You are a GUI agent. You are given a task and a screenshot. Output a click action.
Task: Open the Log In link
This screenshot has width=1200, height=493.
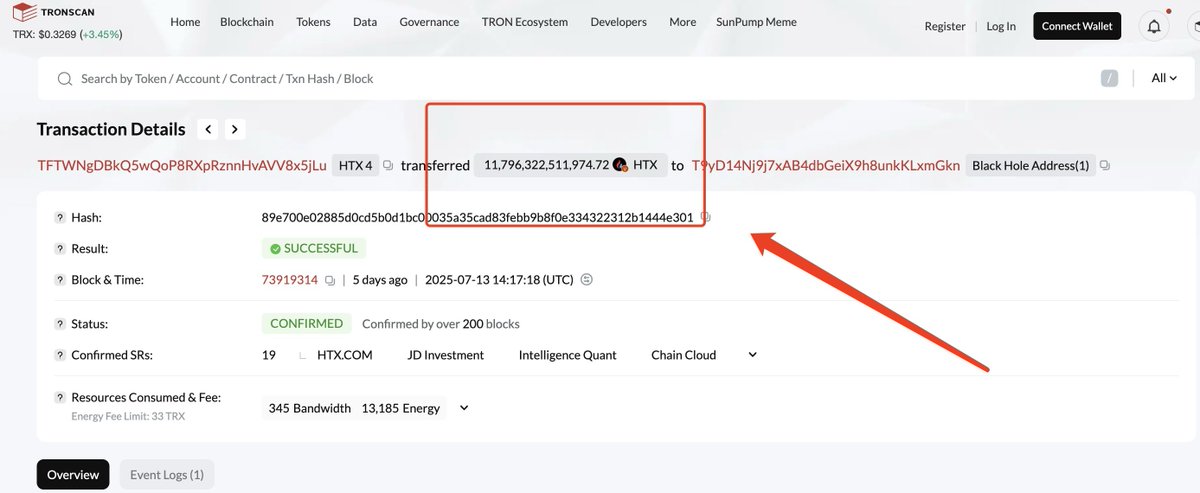tap(1001, 26)
